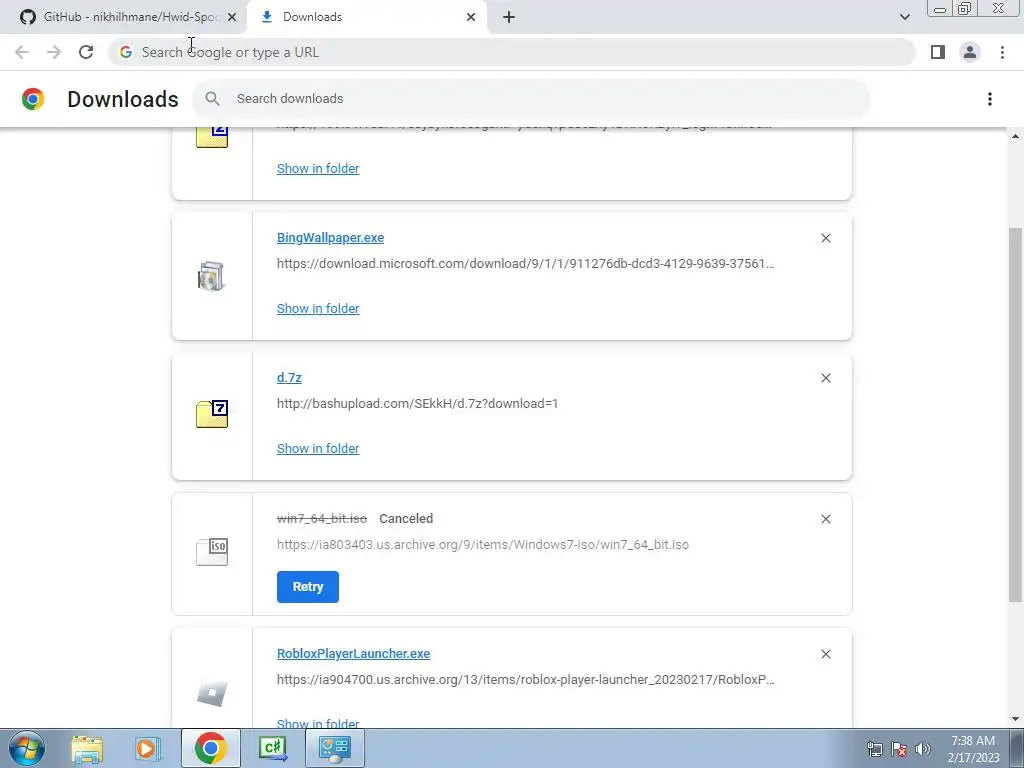This screenshot has width=1024, height=768.
Task: Click the address bar URL field
Action: tap(512, 52)
